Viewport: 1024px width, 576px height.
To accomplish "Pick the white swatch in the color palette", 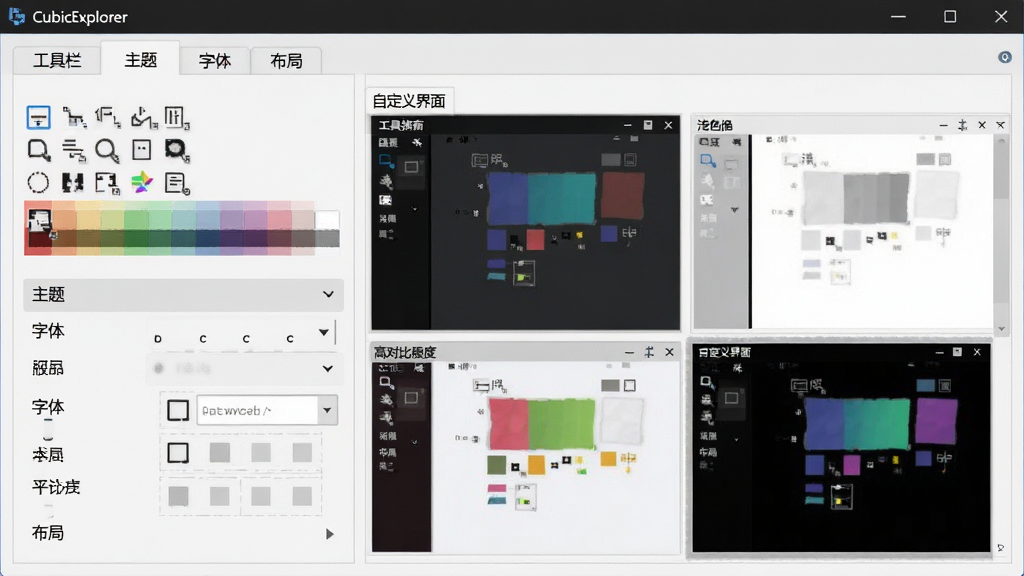I will click(x=327, y=220).
